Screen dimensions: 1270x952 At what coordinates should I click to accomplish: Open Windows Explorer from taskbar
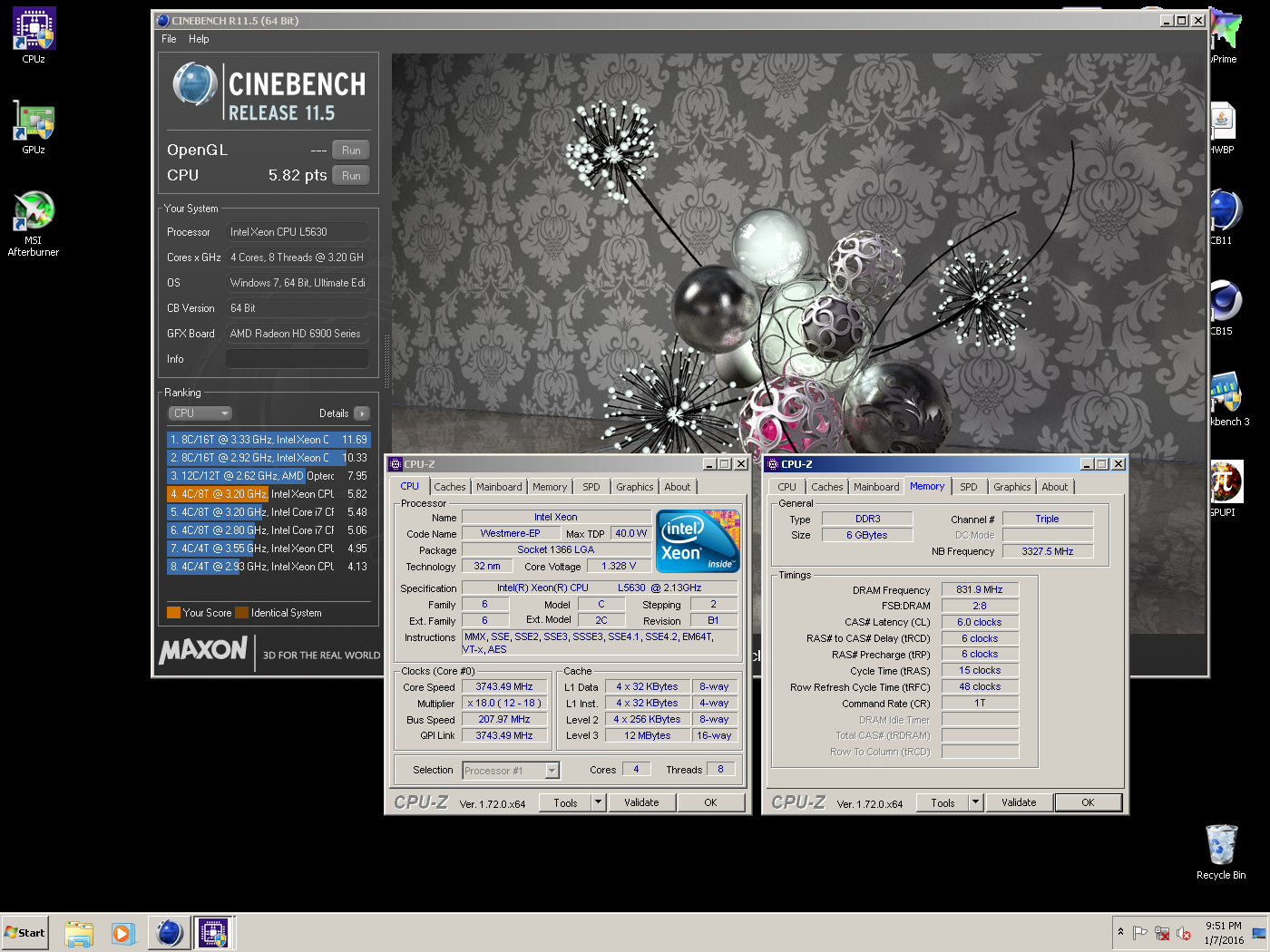[x=79, y=933]
